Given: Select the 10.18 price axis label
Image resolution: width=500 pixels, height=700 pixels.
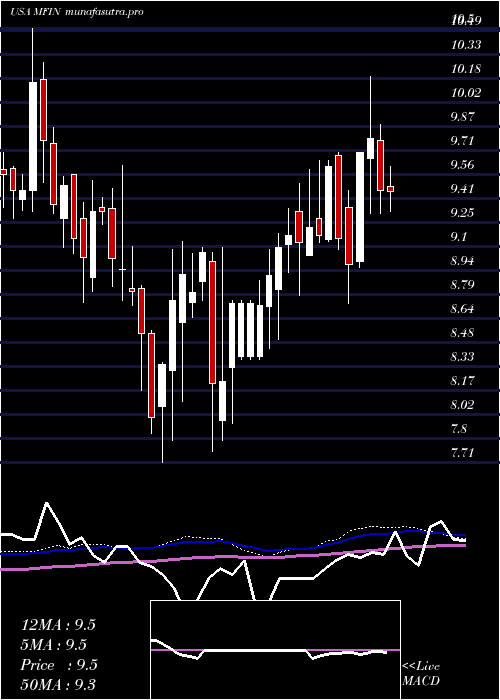Looking at the screenshot, I should coord(466,69).
